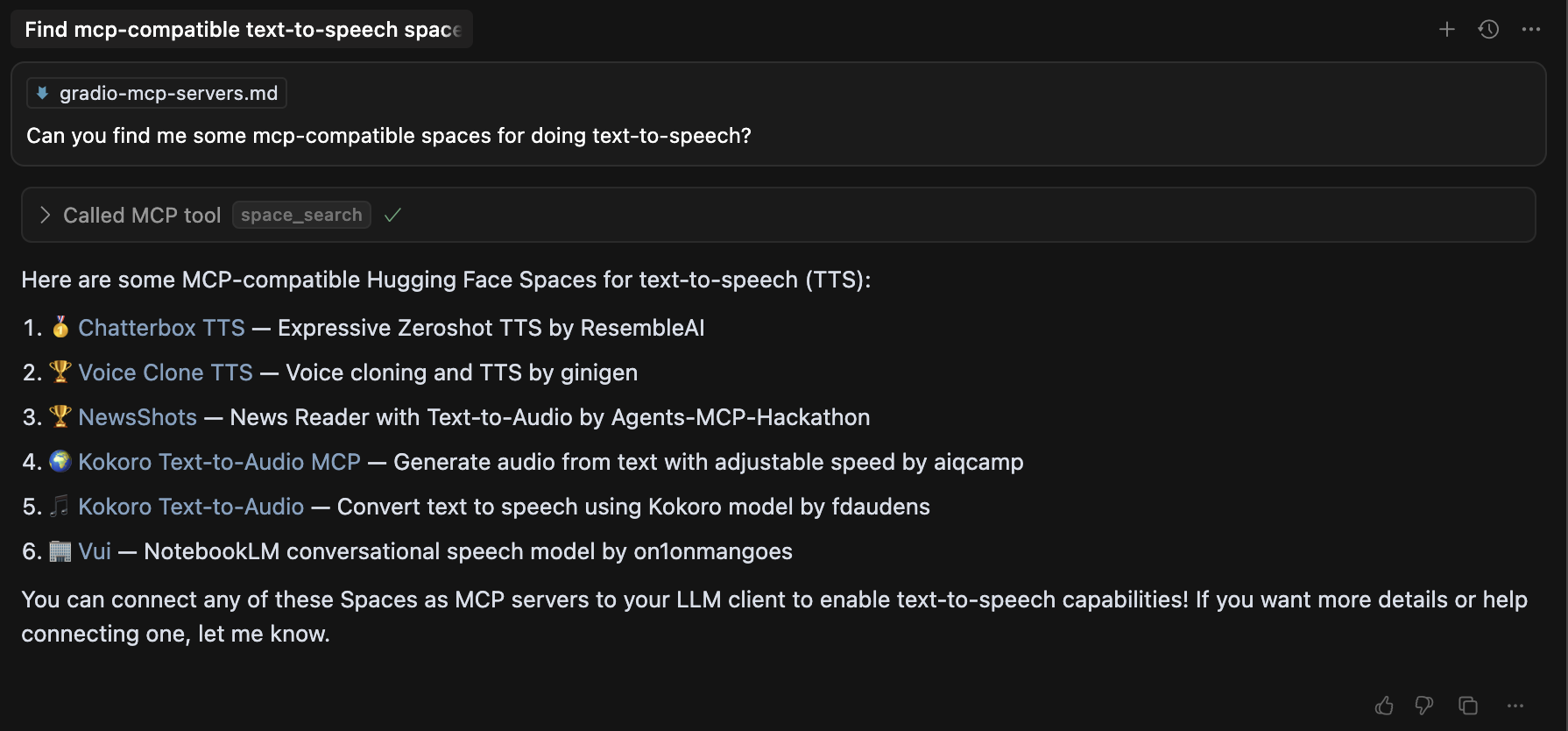
Task: Start a new chat with plus icon
Action: [1446, 30]
